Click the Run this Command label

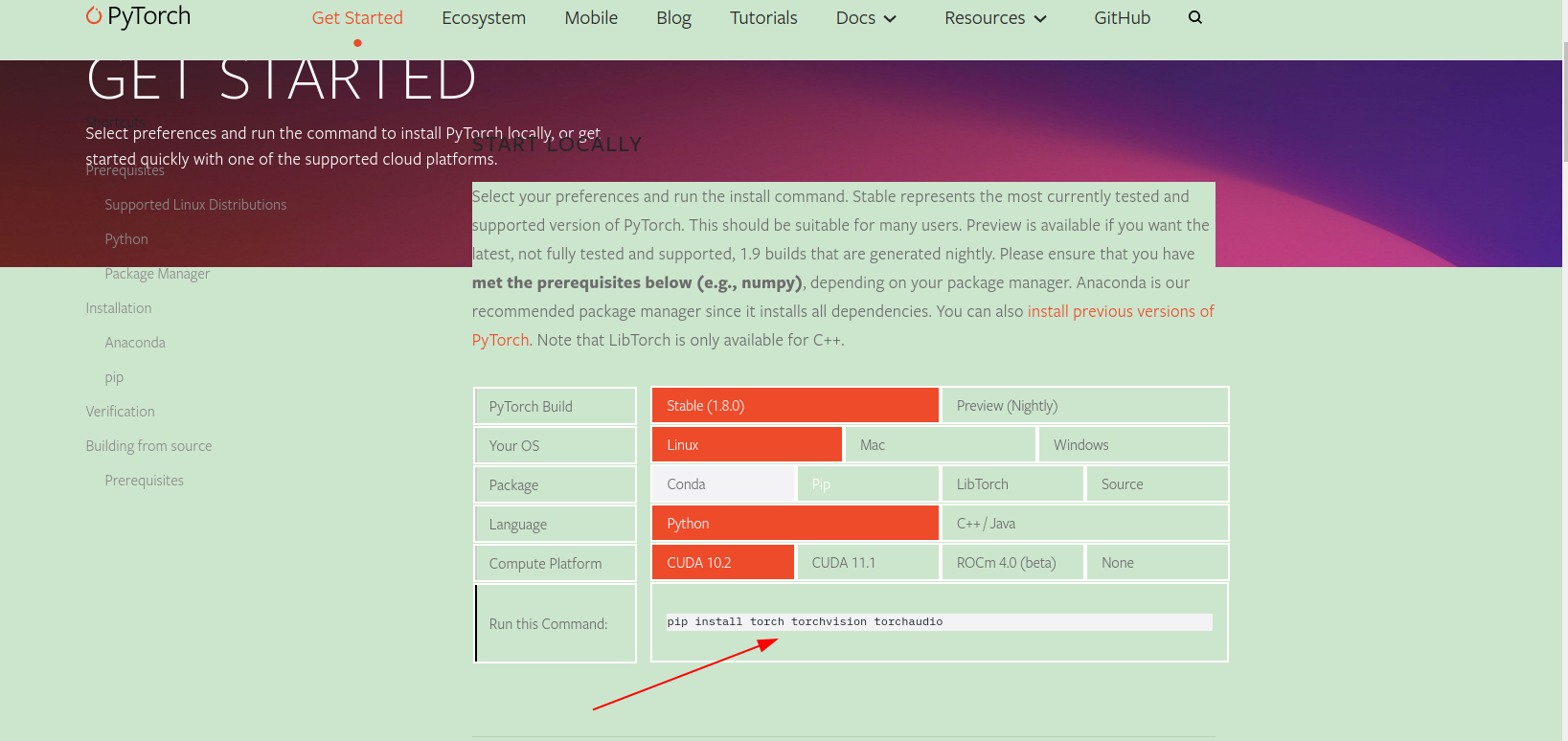555,623
